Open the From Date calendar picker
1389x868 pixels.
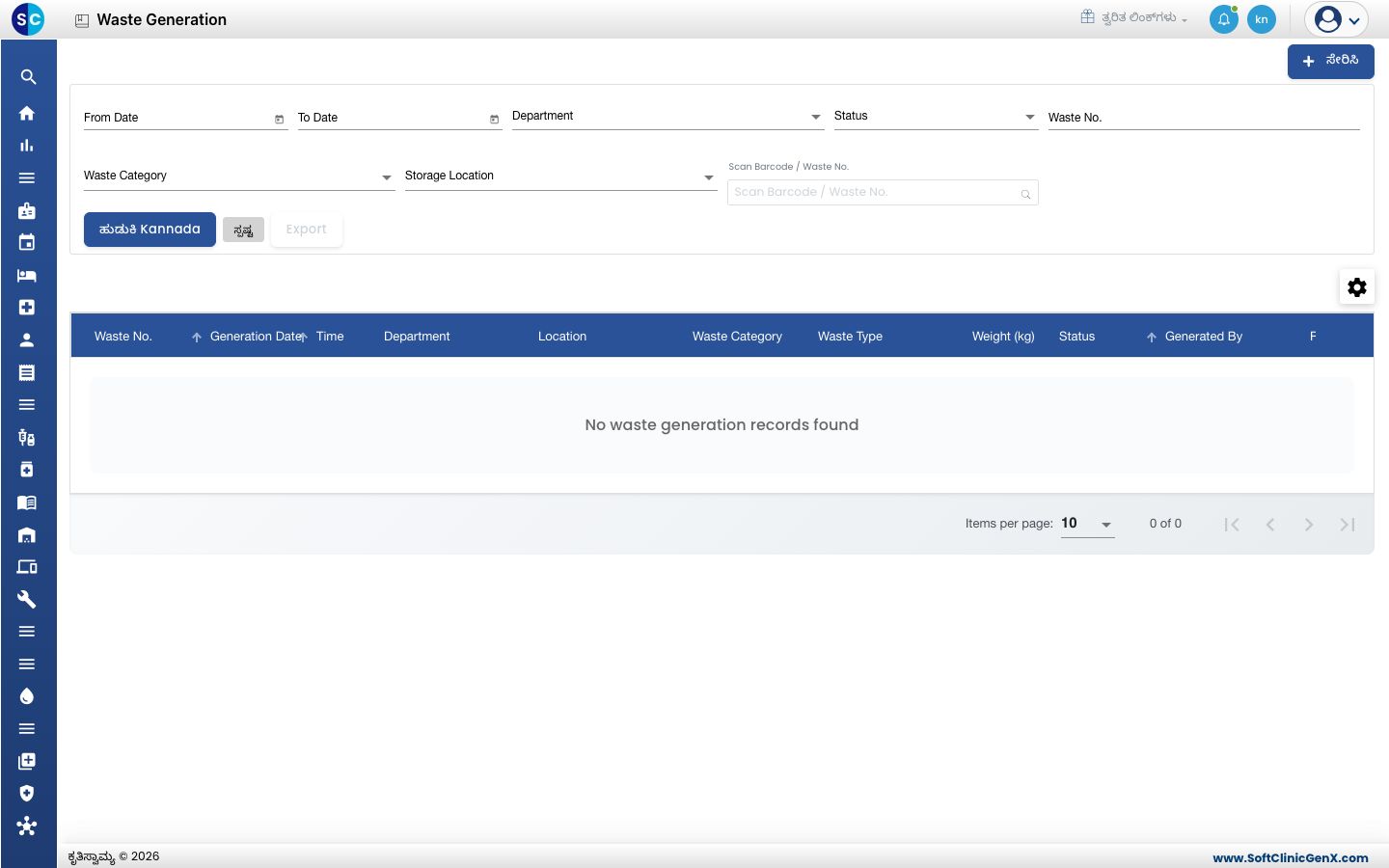point(280,120)
